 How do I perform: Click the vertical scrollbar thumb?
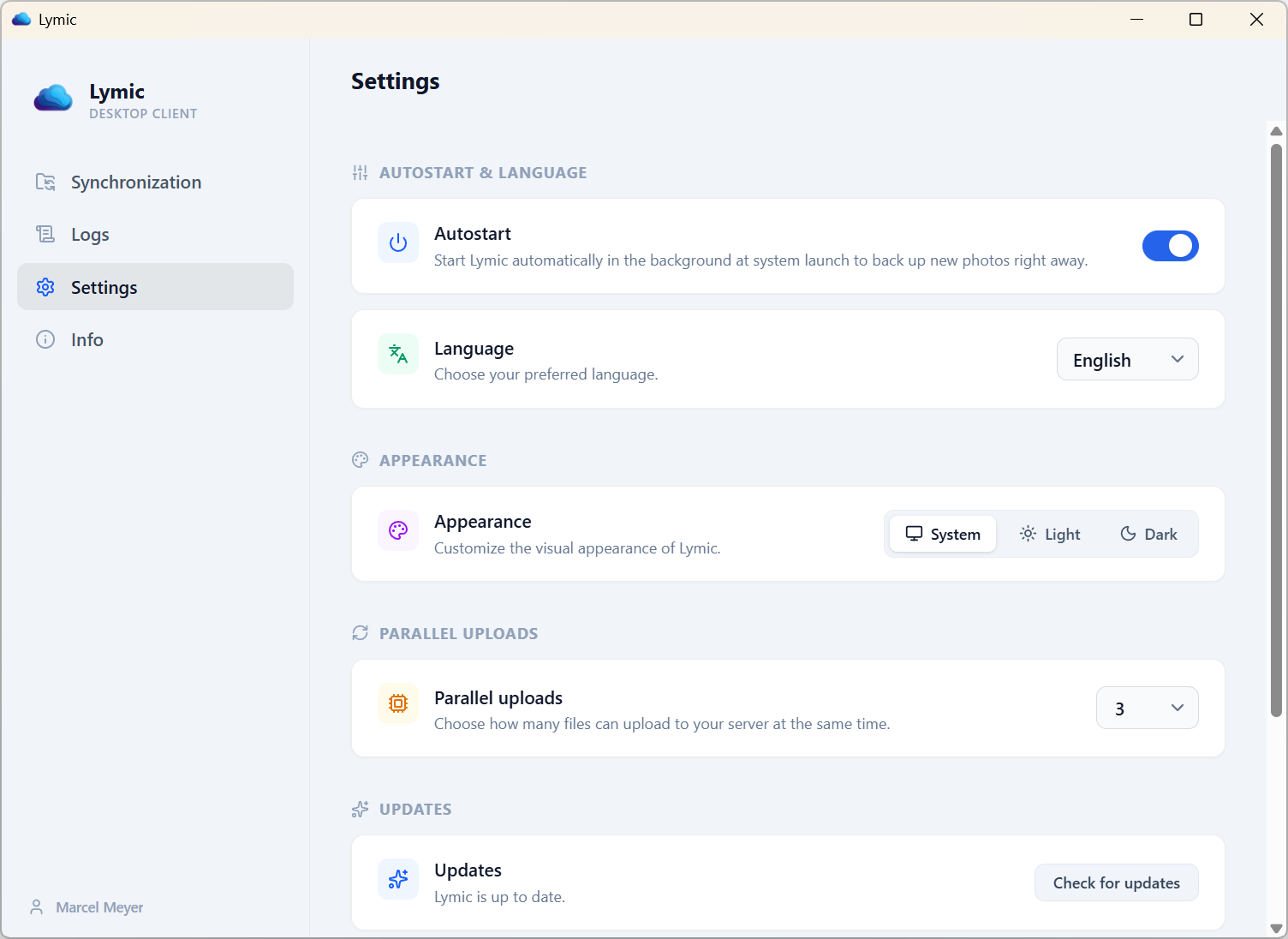(x=1276, y=430)
